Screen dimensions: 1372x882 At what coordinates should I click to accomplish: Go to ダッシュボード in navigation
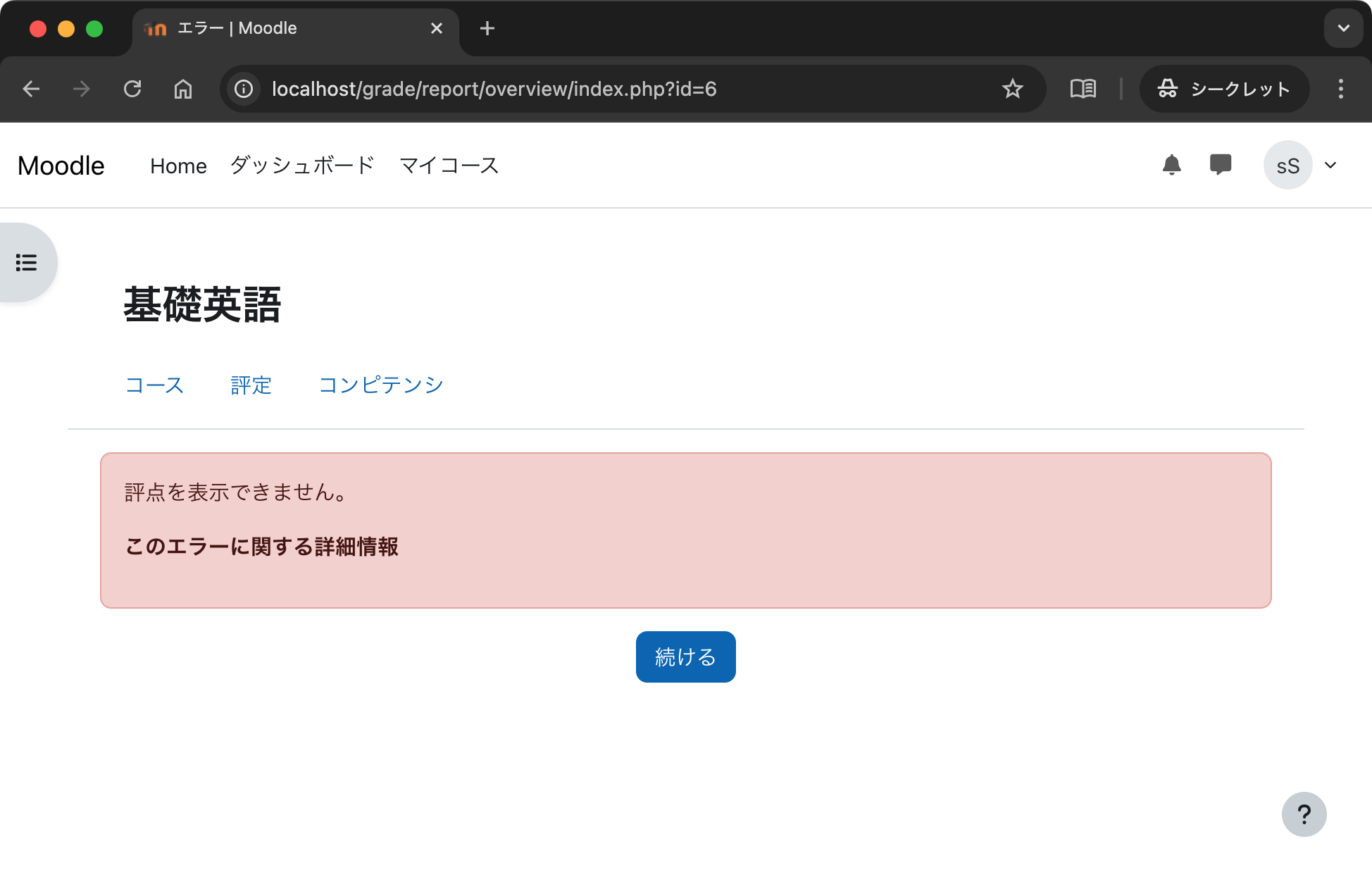point(302,166)
